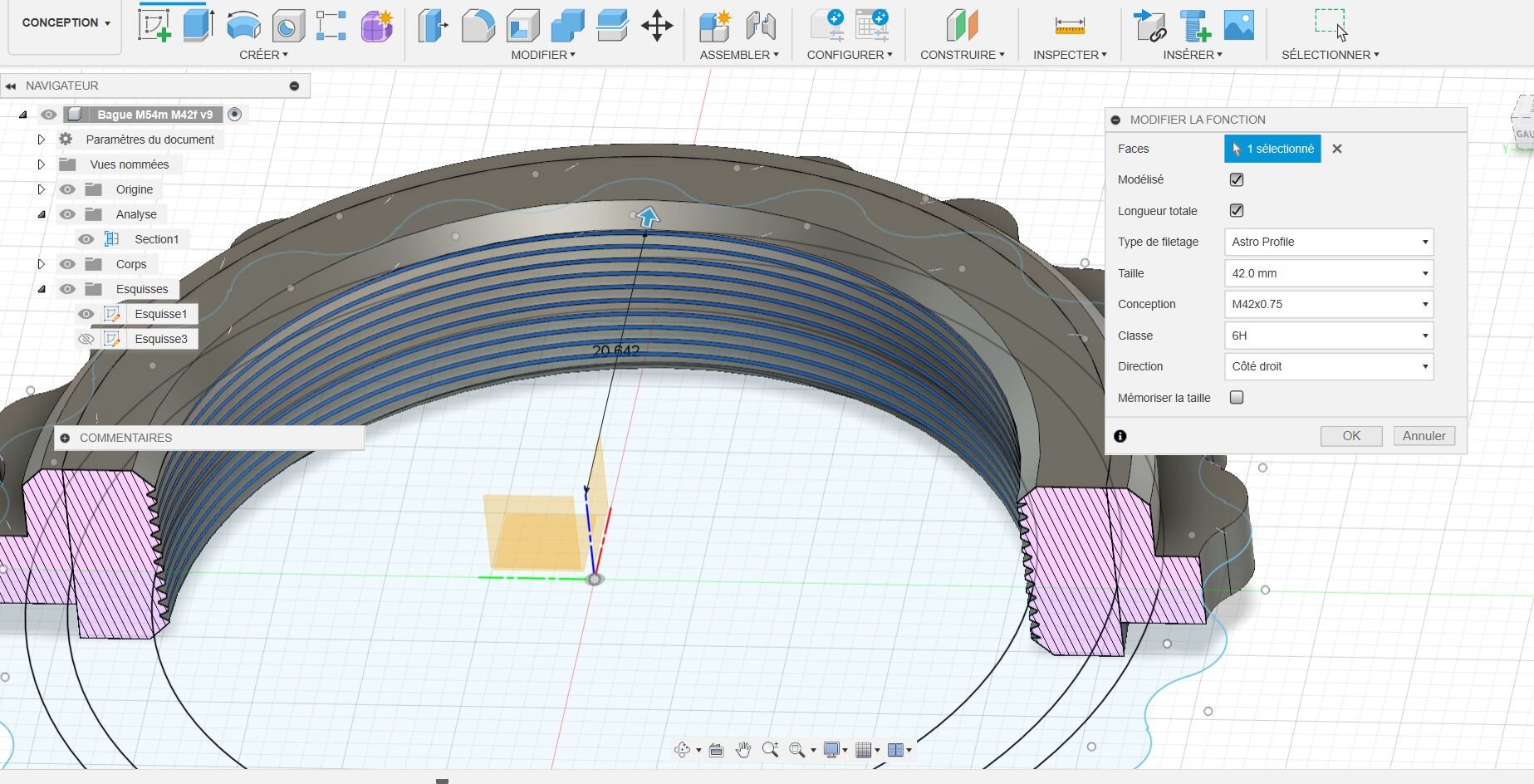Select the Create Sketch tool icon
Screen dimensions: 1534x784
point(154,25)
